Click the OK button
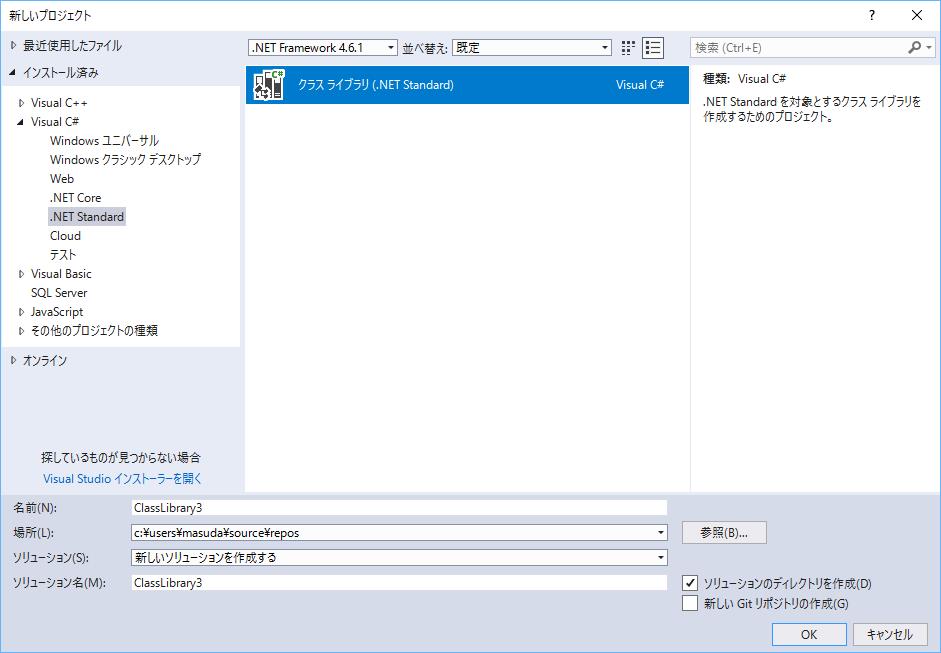Viewport: 941px width, 653px height. (808, 634)
